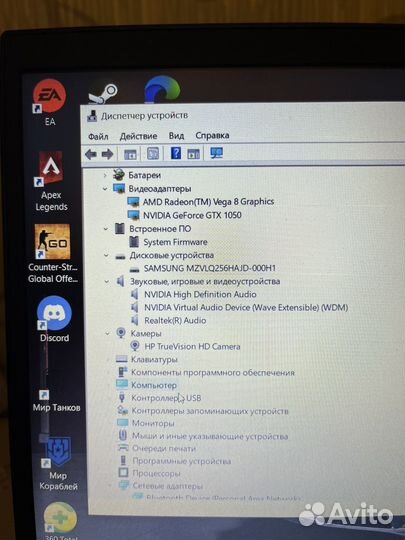Image resolution: width=405 pixels, height=540 pixels.
Task: Select Контроллеры запоминающих устройств category
Action: (210, 411)
